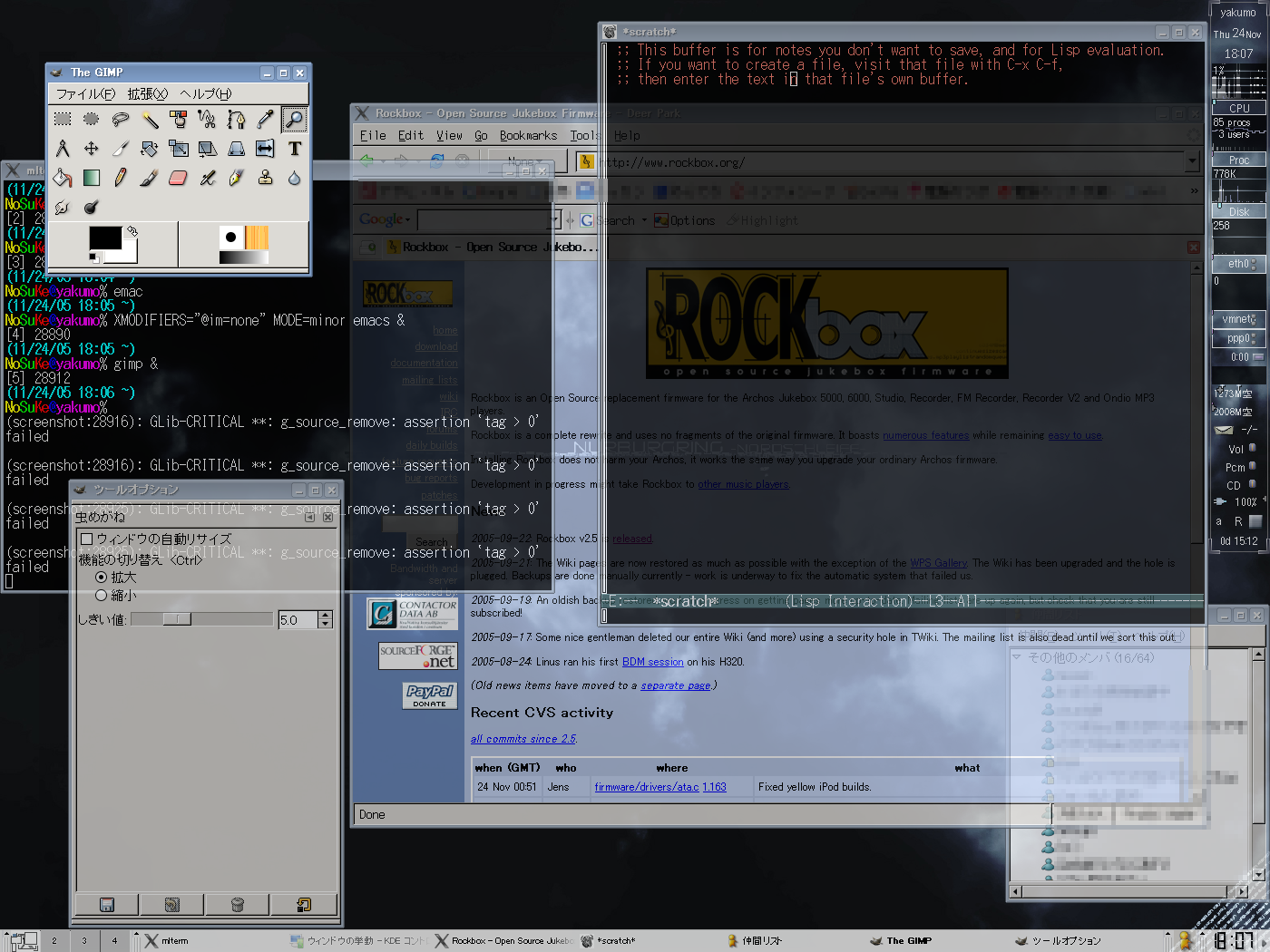The height and width of the screenshot is (952, 1270).
Task: Activate the Intelligent Scissors tool
Action: [208, 119]
